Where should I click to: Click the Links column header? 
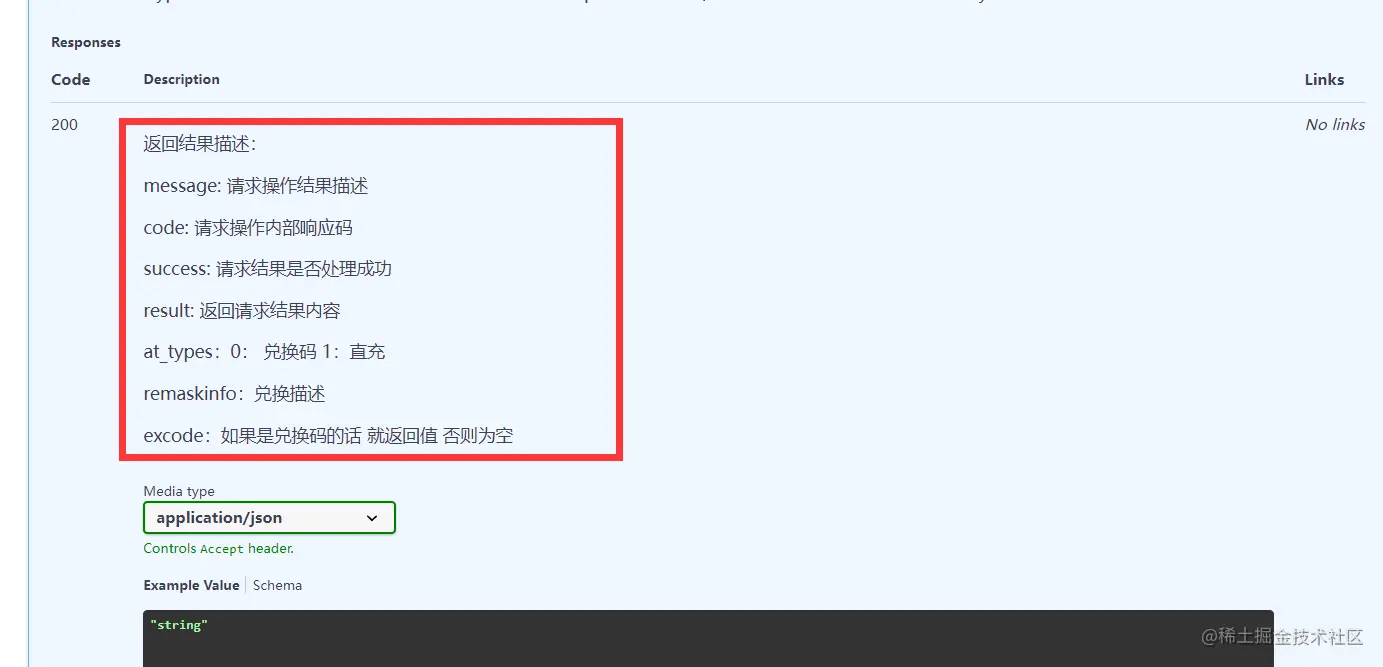coord(1324,79)
